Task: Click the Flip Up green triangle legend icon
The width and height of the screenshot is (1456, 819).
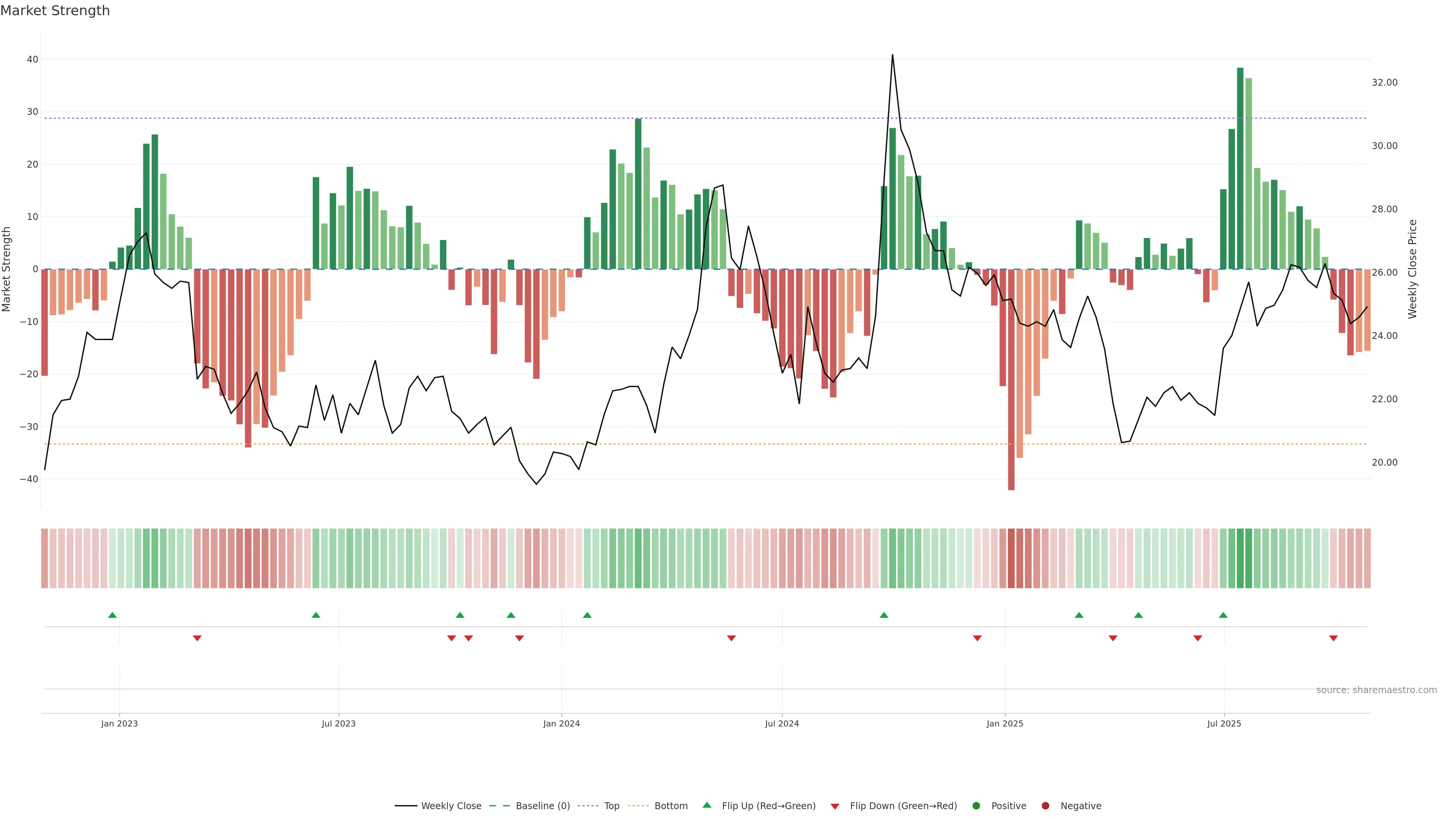Action: (x=706, y=805)
